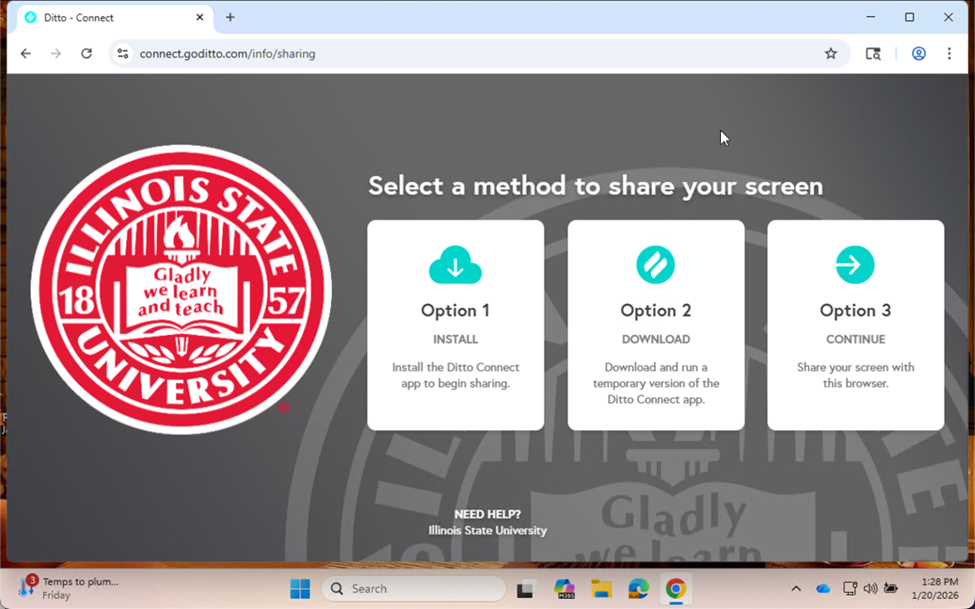975x609 pixels.
Task: Click the INSTALL label
Action: point(455,339)
